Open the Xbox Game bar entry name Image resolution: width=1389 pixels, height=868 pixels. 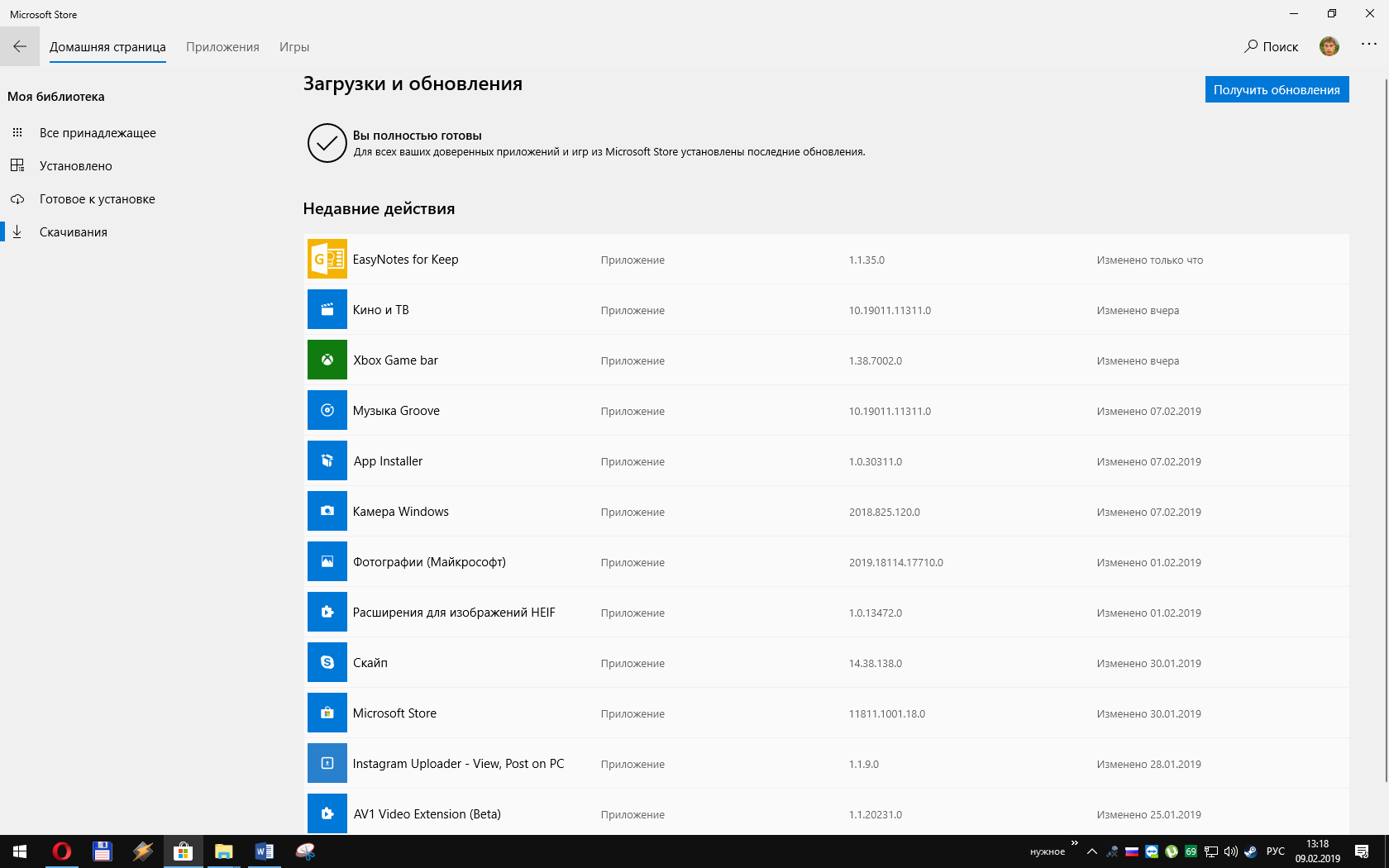[396, 360]
